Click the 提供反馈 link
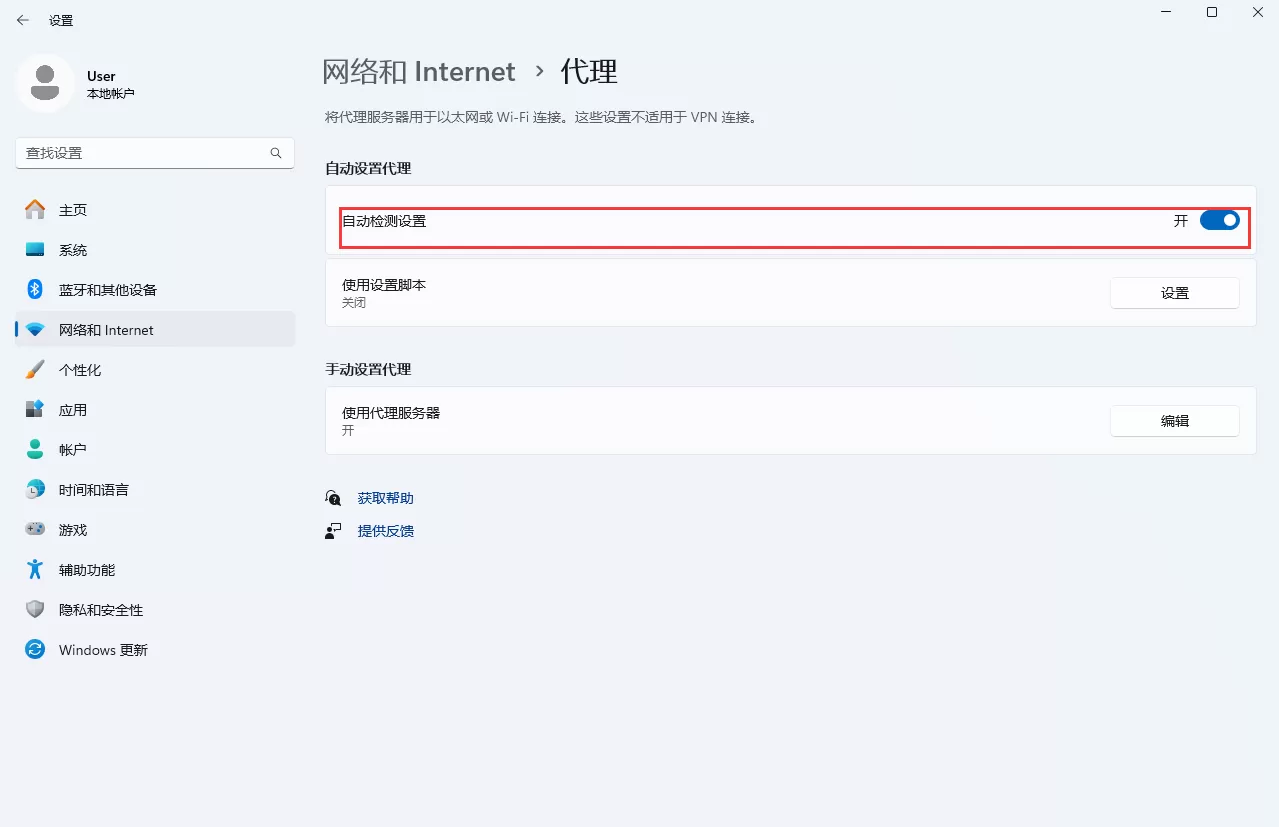Viewport: 1279px width, 827px height. [x=386, y=530]
